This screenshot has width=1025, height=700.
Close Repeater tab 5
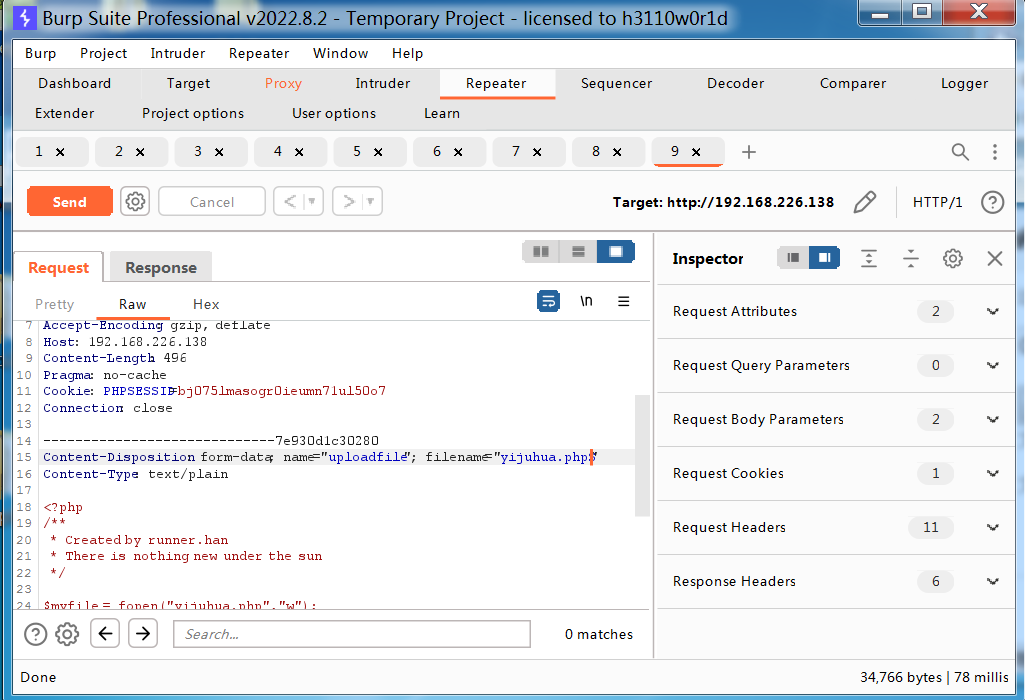(378, 152)
